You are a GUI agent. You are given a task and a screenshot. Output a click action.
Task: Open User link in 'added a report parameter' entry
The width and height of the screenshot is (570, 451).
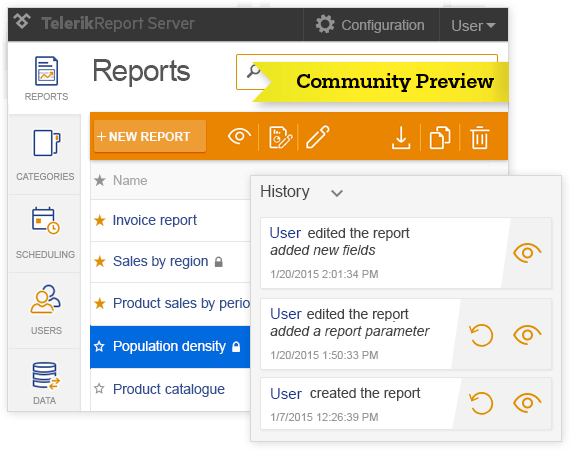286,314
